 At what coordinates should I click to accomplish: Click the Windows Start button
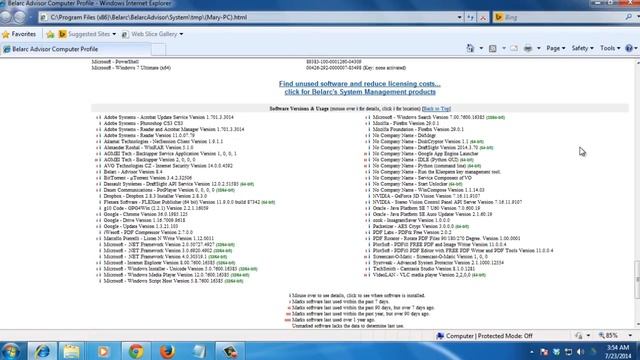click(10, 351)
